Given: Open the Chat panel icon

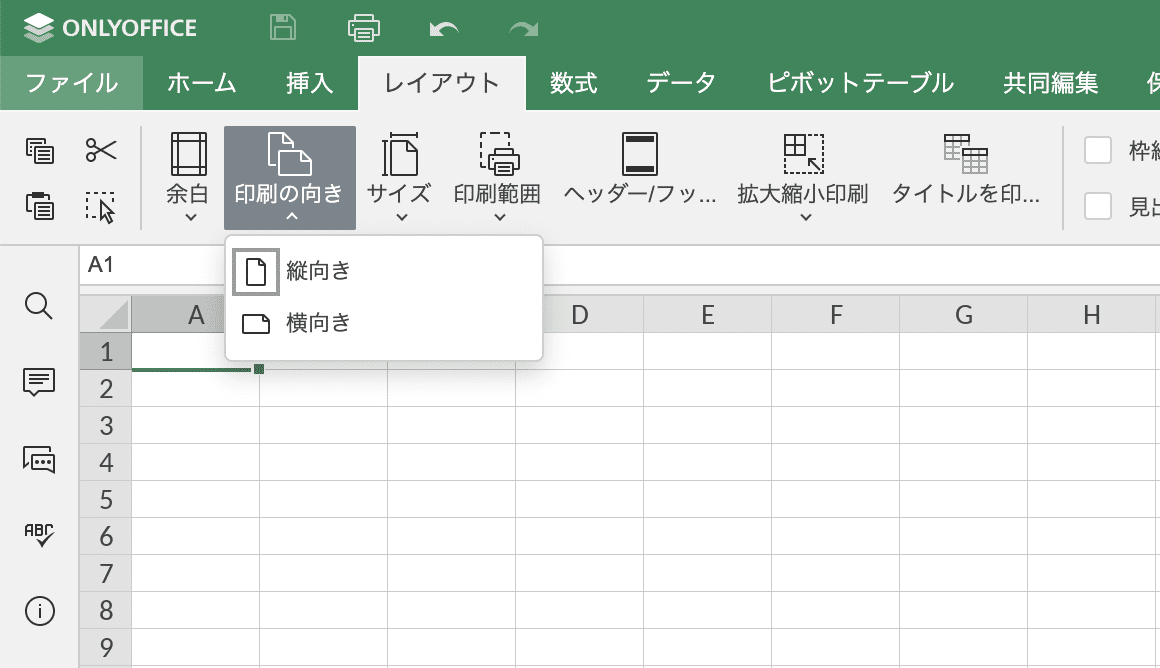Looking at the screenshot, I should [38, 460].
